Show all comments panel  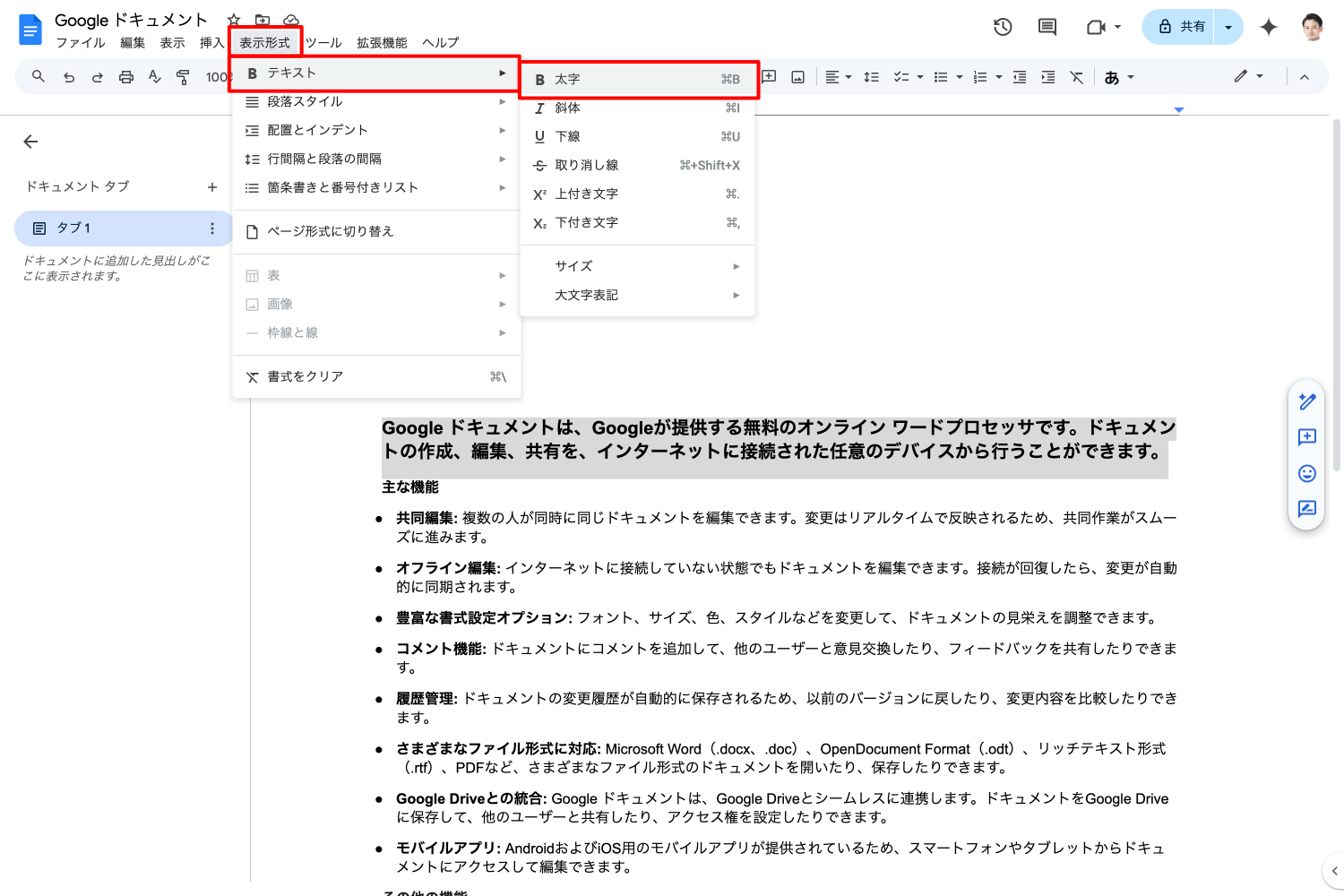click(x=1047, y=27)
